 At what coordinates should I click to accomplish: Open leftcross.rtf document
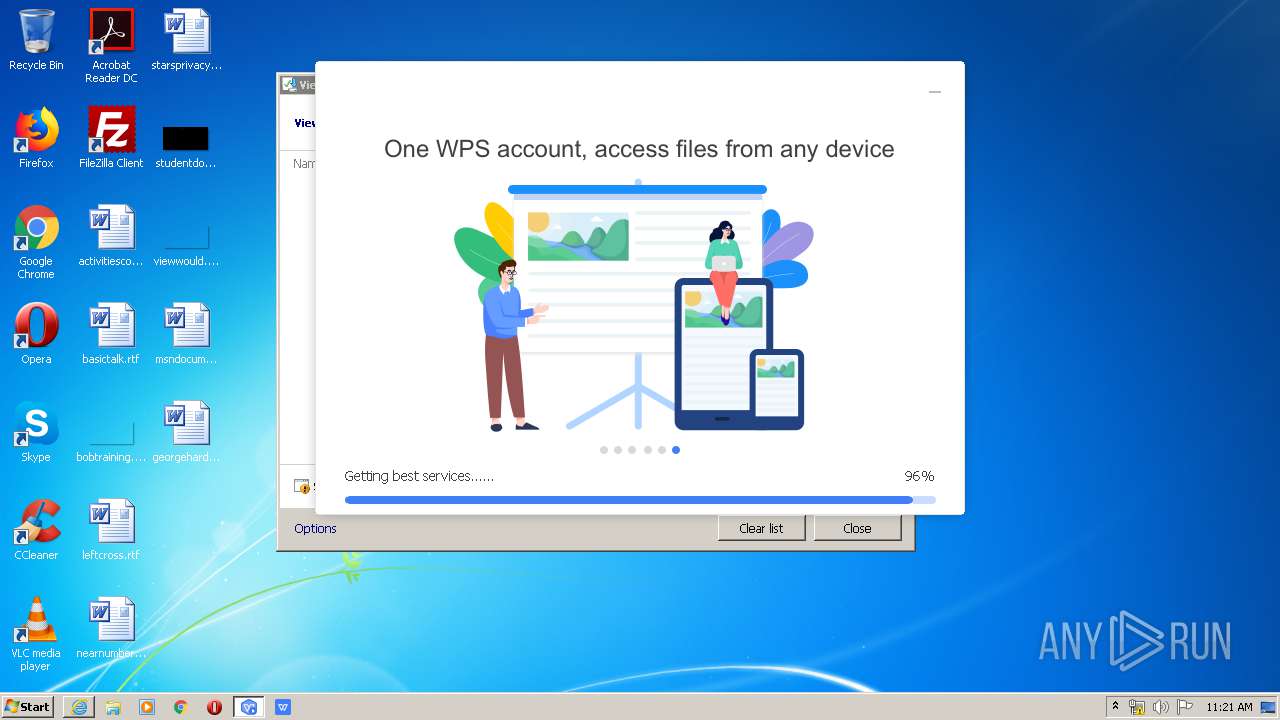click(x=111, y=530)
